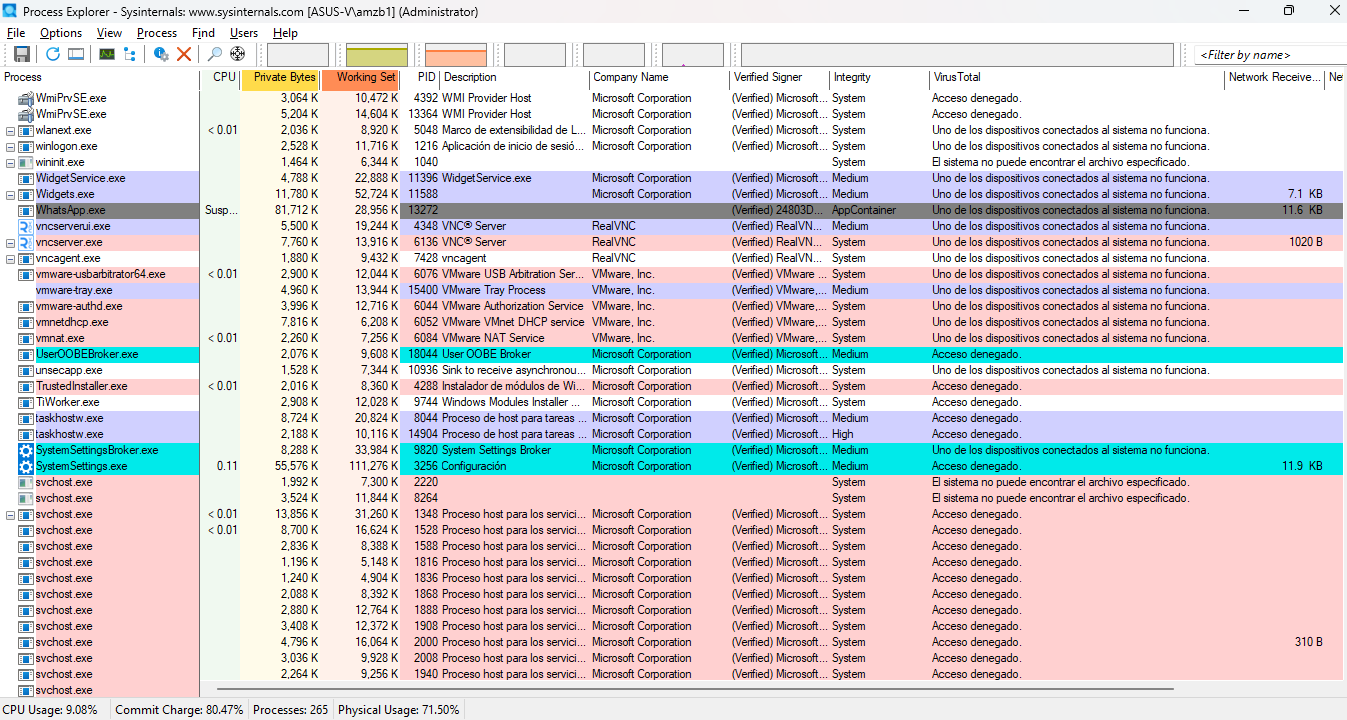The width and height of the screenshot is (1347, 720).
Task: Select the TiWorker.exe process row
Action: [x=673, y=402]
